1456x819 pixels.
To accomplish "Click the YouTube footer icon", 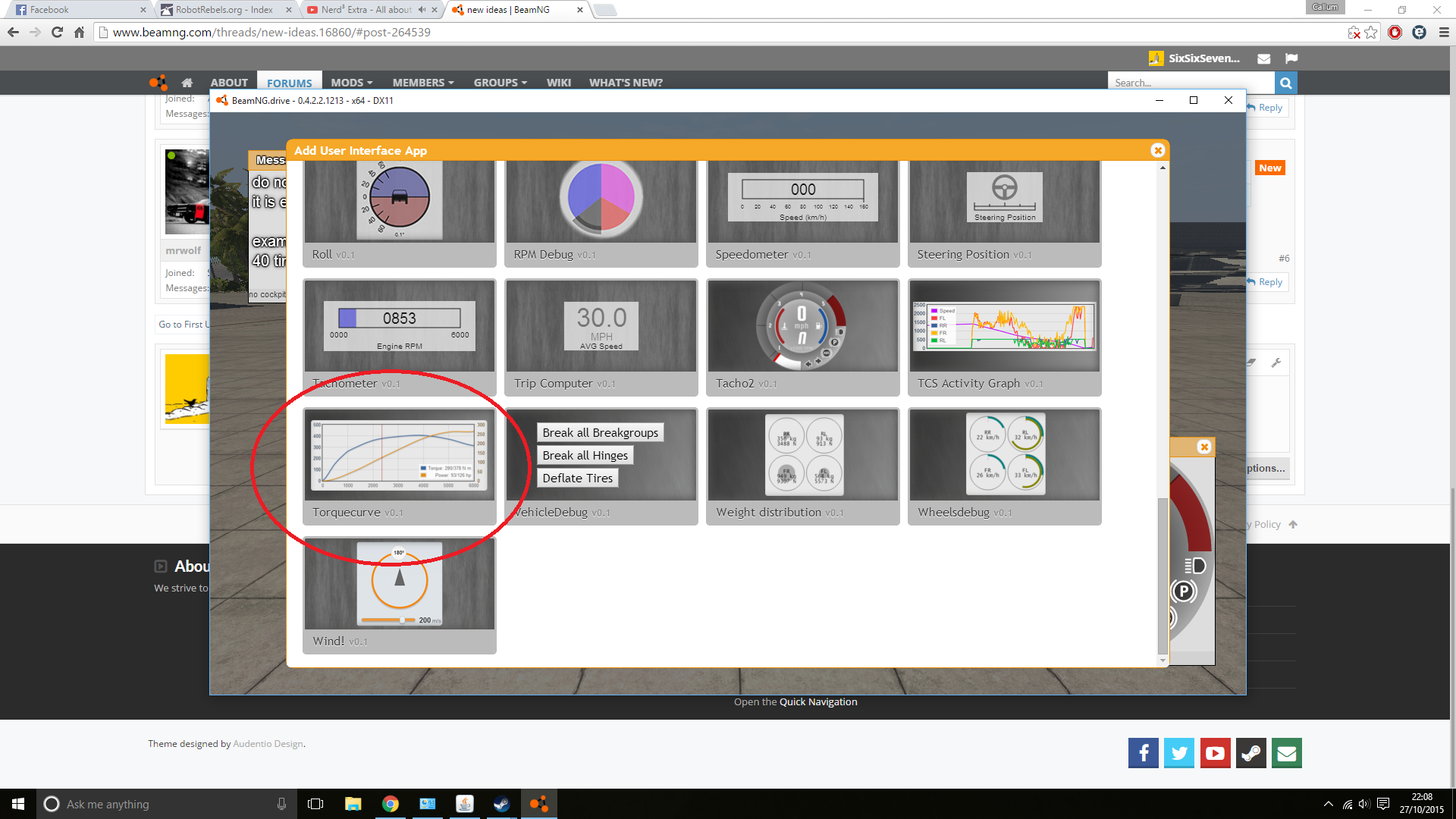I will click(x=1215, y=753).
